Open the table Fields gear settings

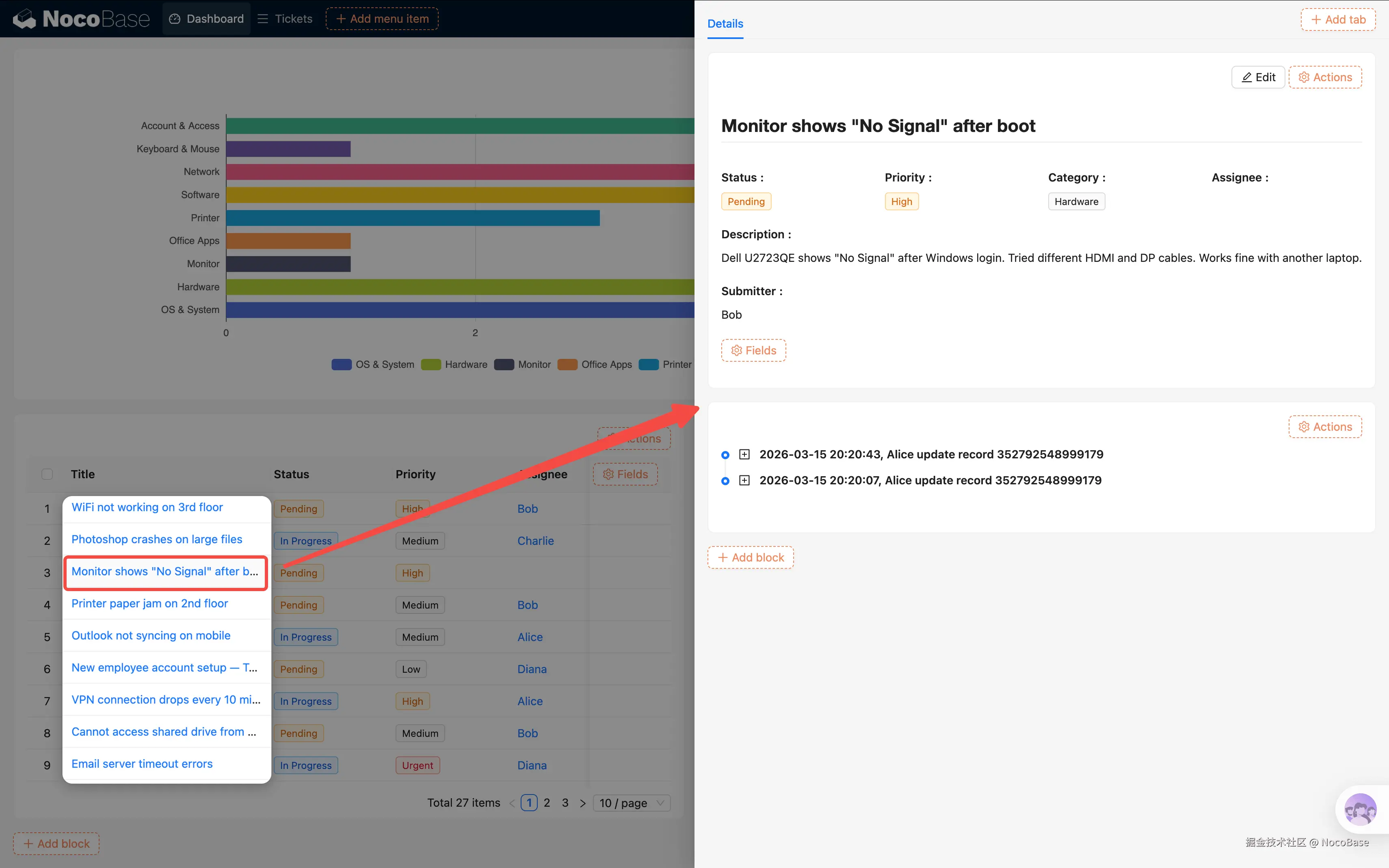(625, 474)
